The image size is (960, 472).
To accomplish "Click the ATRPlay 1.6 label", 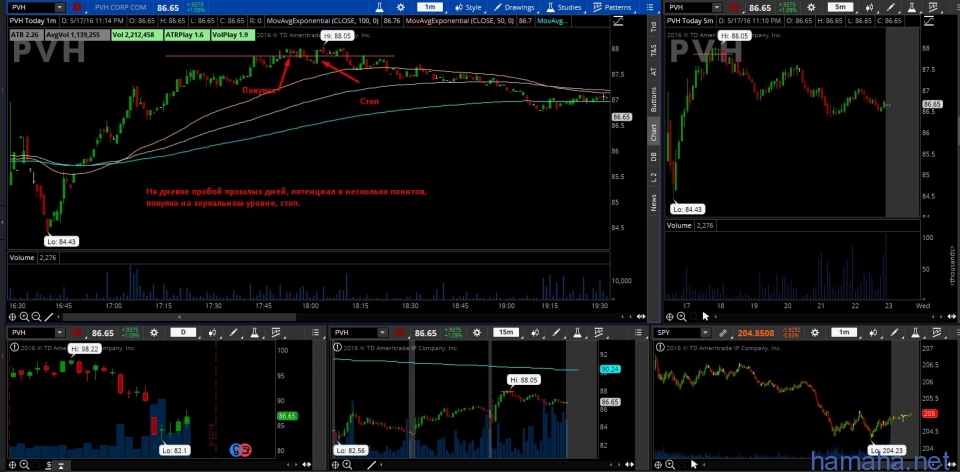I will pos(186,36).
